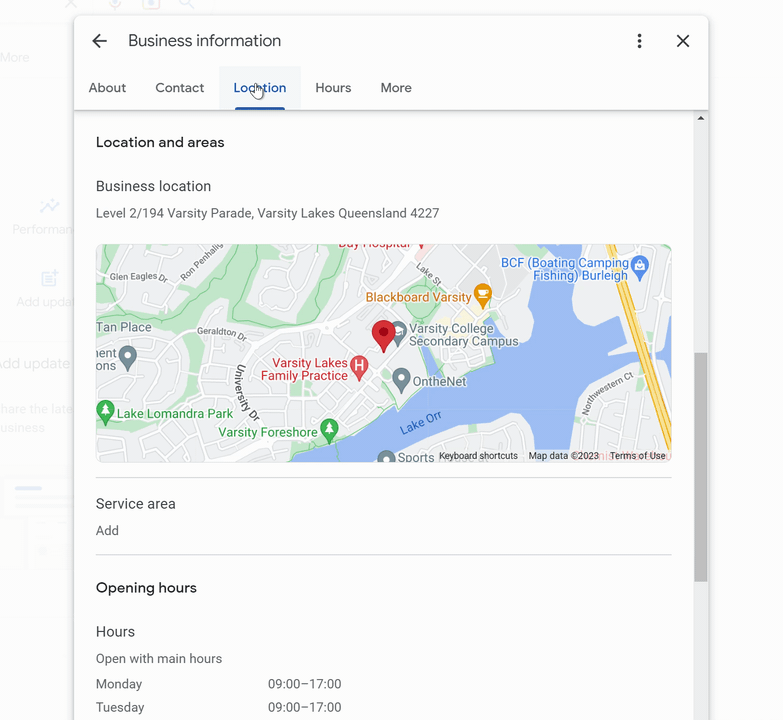Click the OntheNet map marker

coord(401,379)
